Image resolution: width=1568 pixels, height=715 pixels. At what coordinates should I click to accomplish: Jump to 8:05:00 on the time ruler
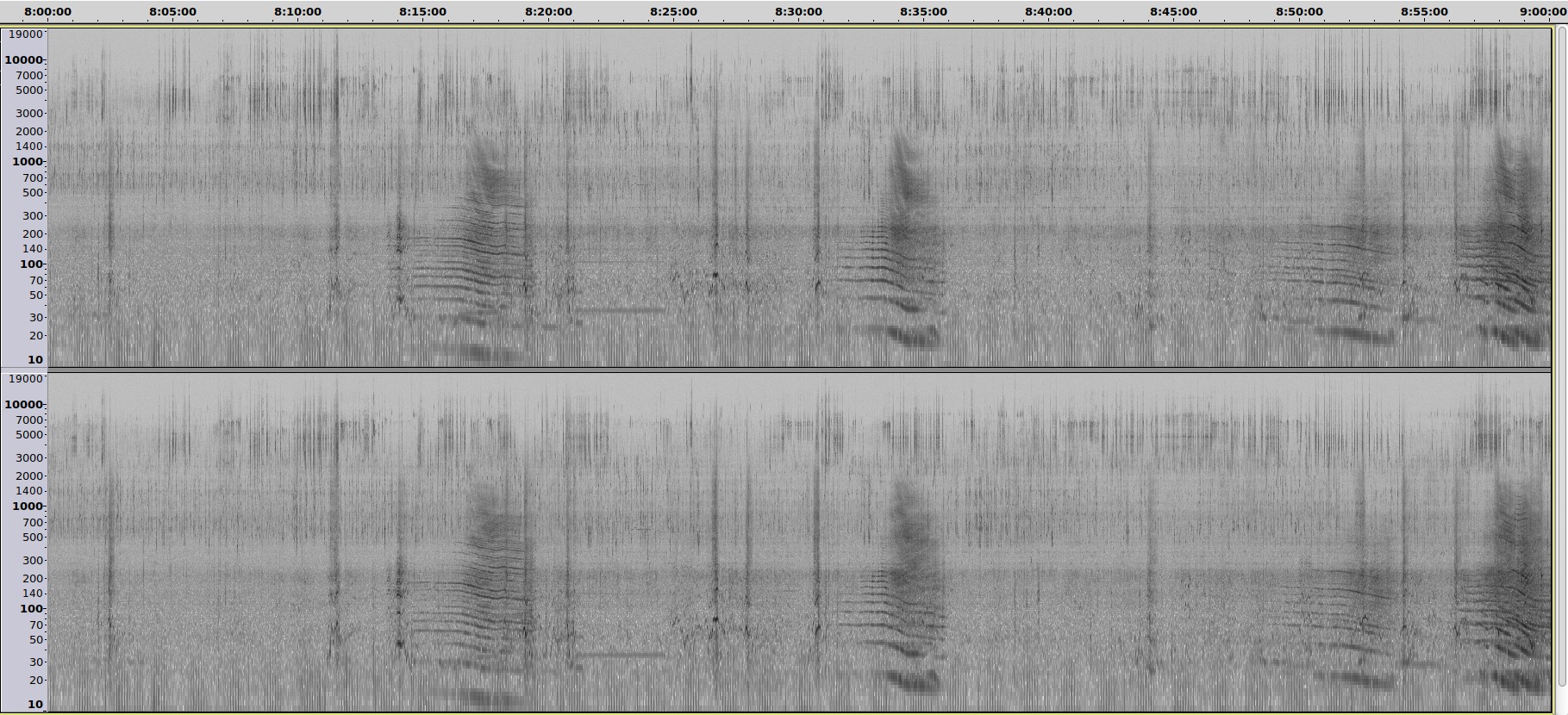click(172, 11)
